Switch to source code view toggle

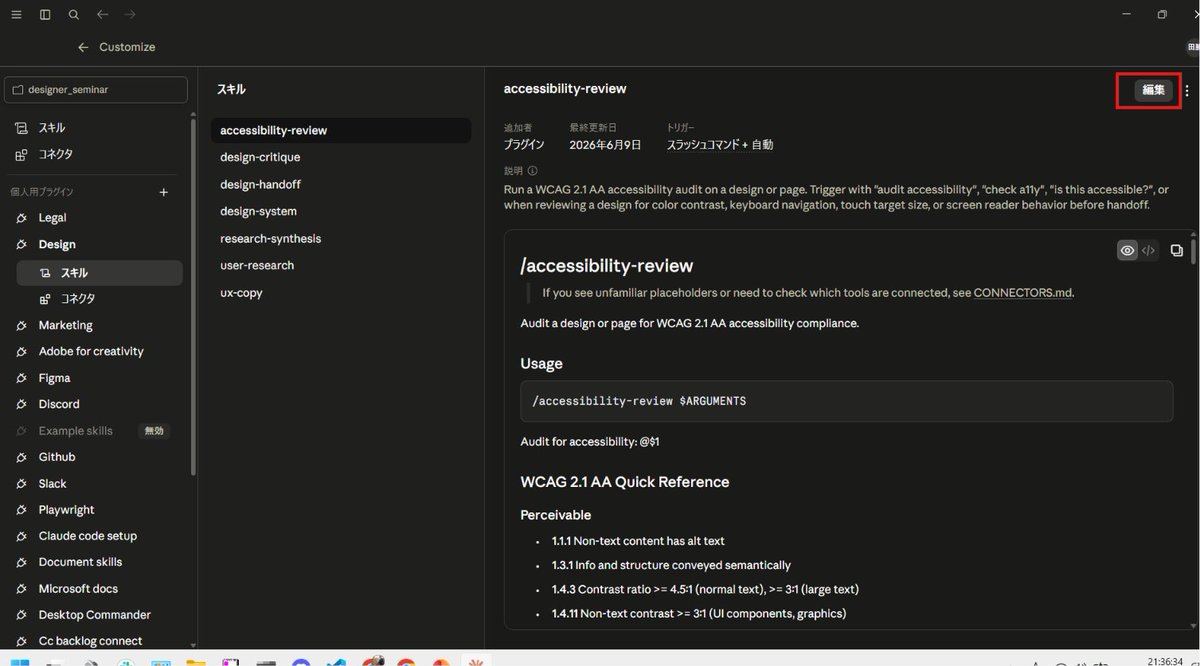pyautogui.click(x=1148, y=251)
